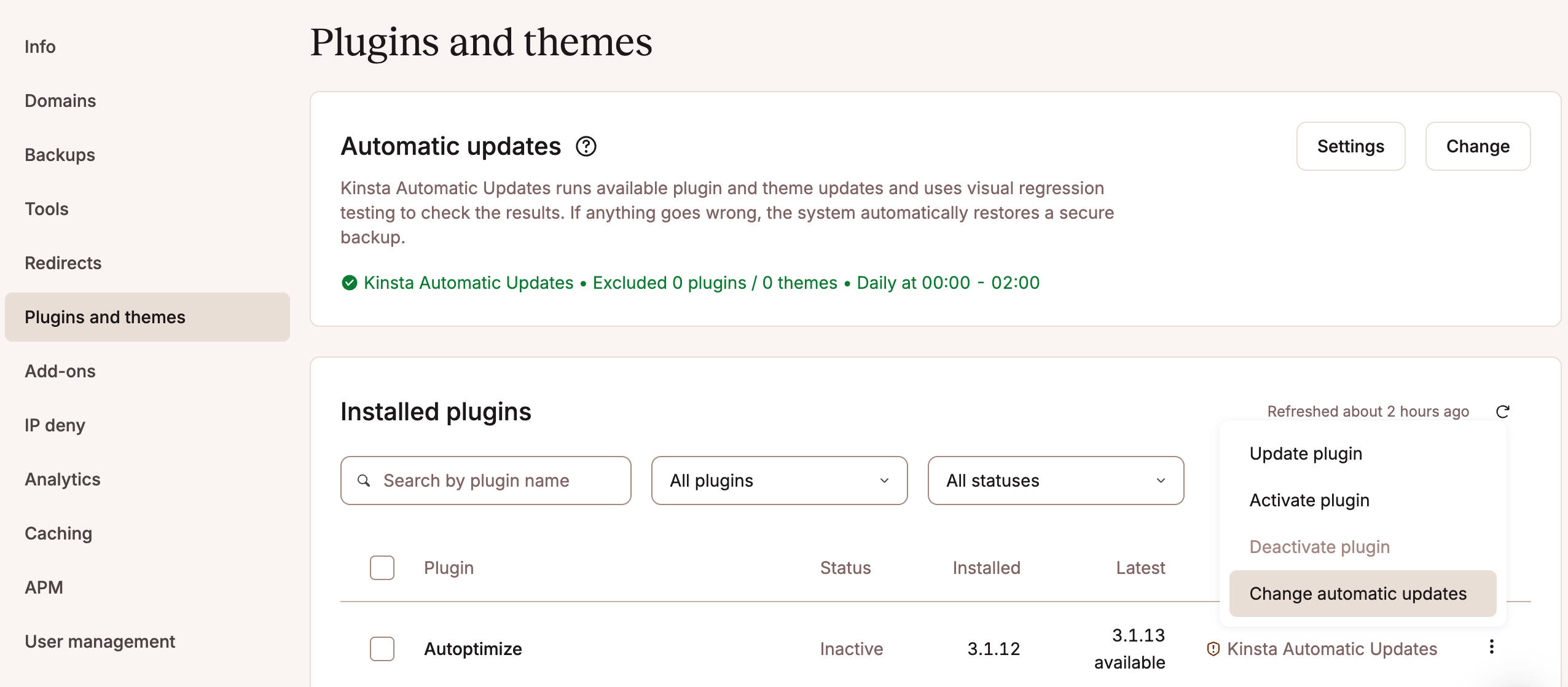
Task: Open the All statuses dropdown
Action: pos(1056,481)
